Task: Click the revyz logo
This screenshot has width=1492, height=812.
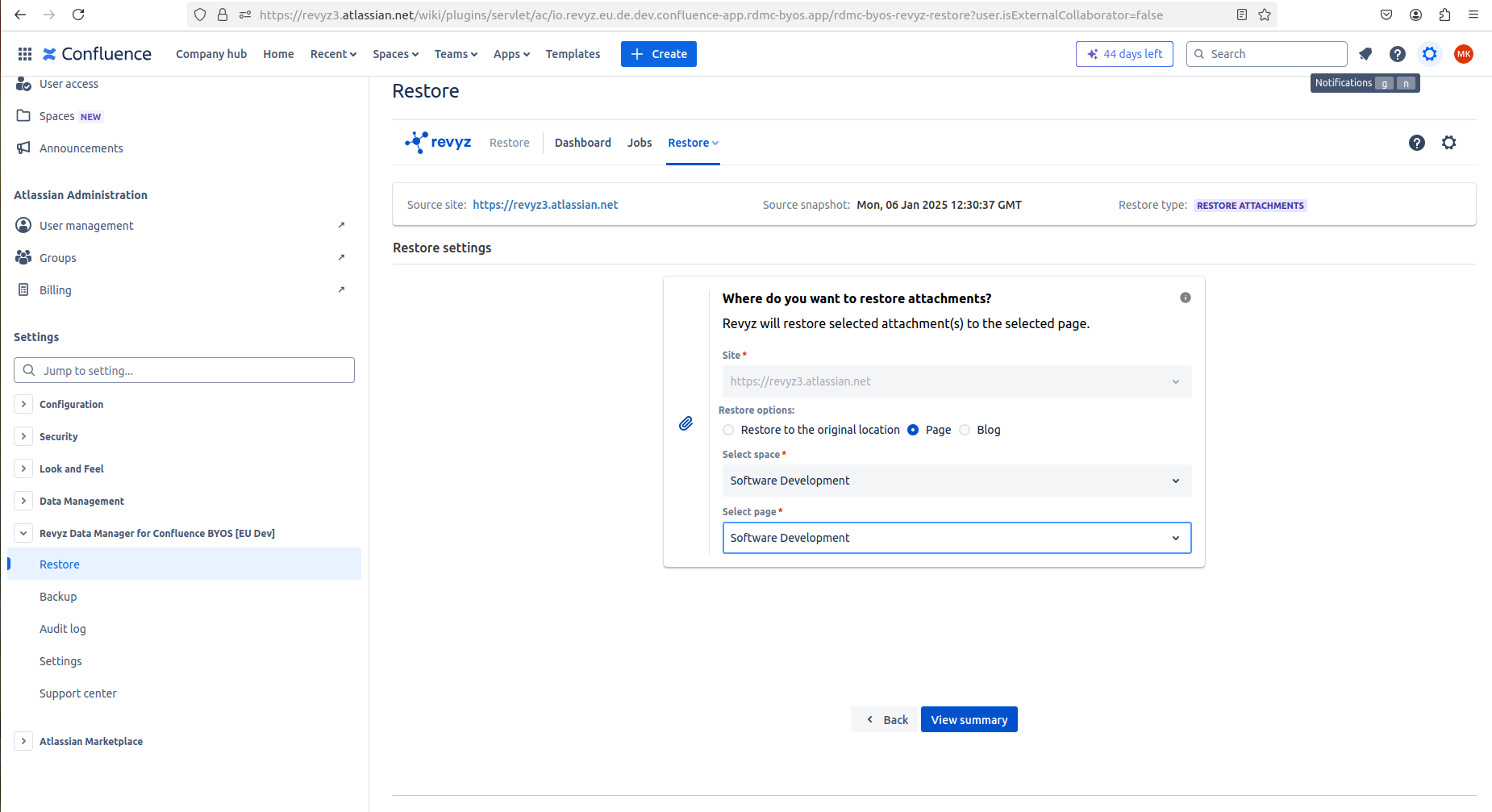Action: pyautogui.click(x=438, y=143)
